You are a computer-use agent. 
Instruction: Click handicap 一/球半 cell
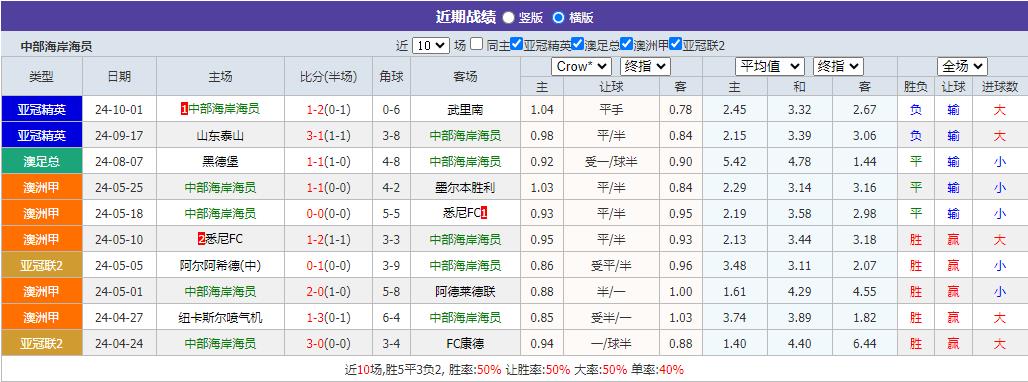[612, 343]
